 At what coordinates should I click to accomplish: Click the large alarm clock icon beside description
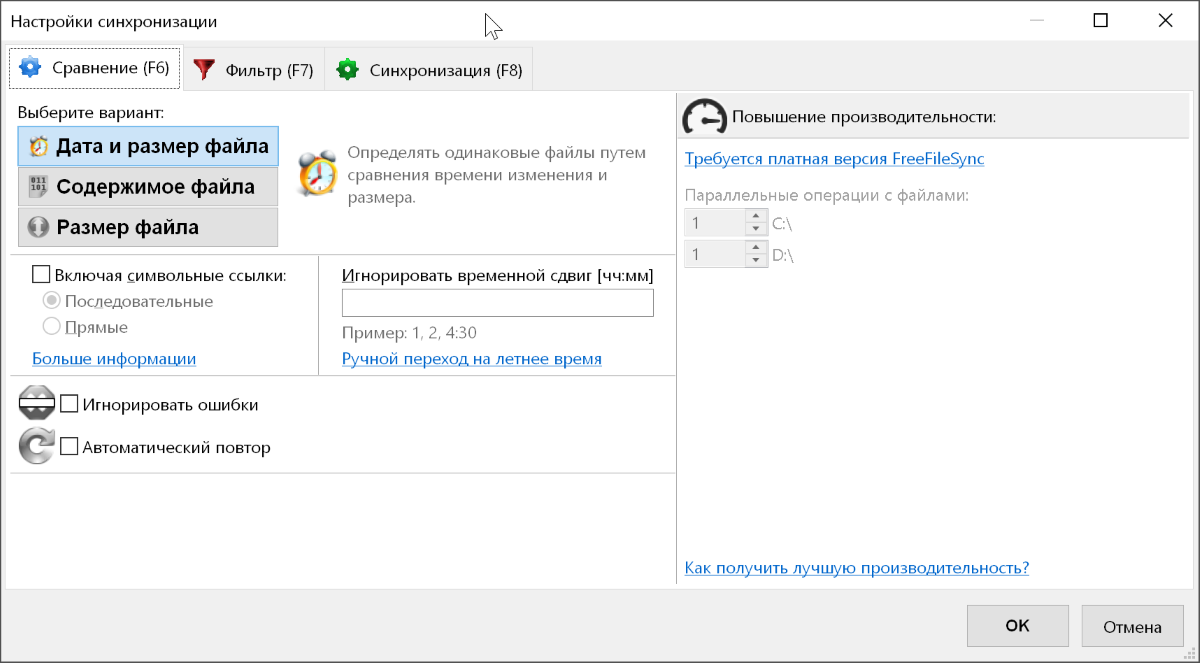tap(317, 174)
